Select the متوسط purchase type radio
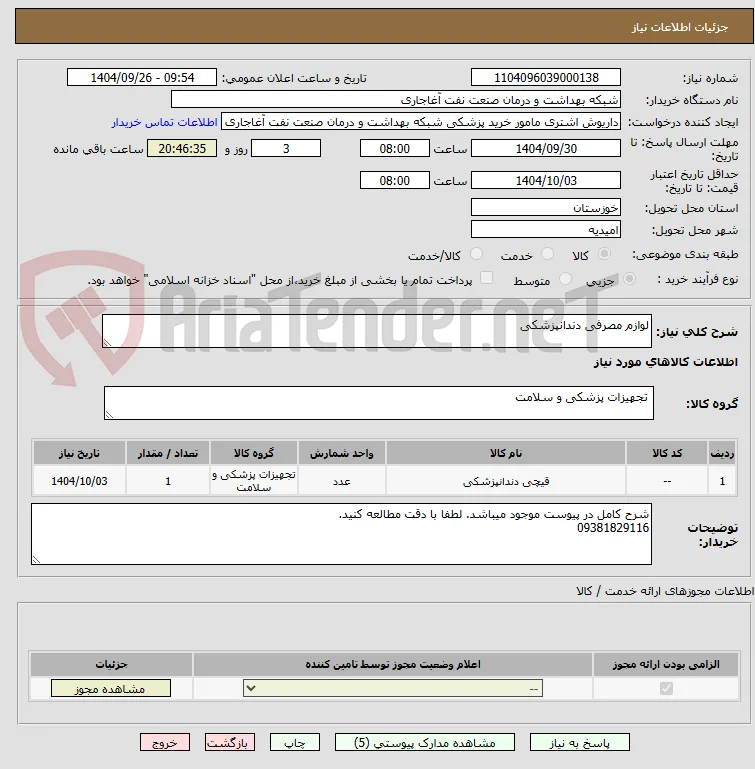 pyautogui.click(x=565, y=279)
